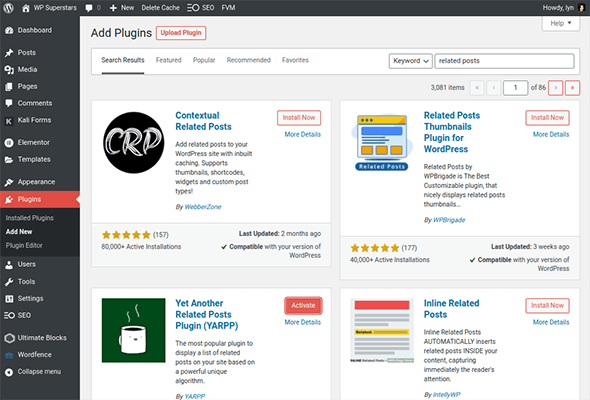Open Inline Related Posts title link
Viewport: 590px width, 400px height.
click(451, 309)
